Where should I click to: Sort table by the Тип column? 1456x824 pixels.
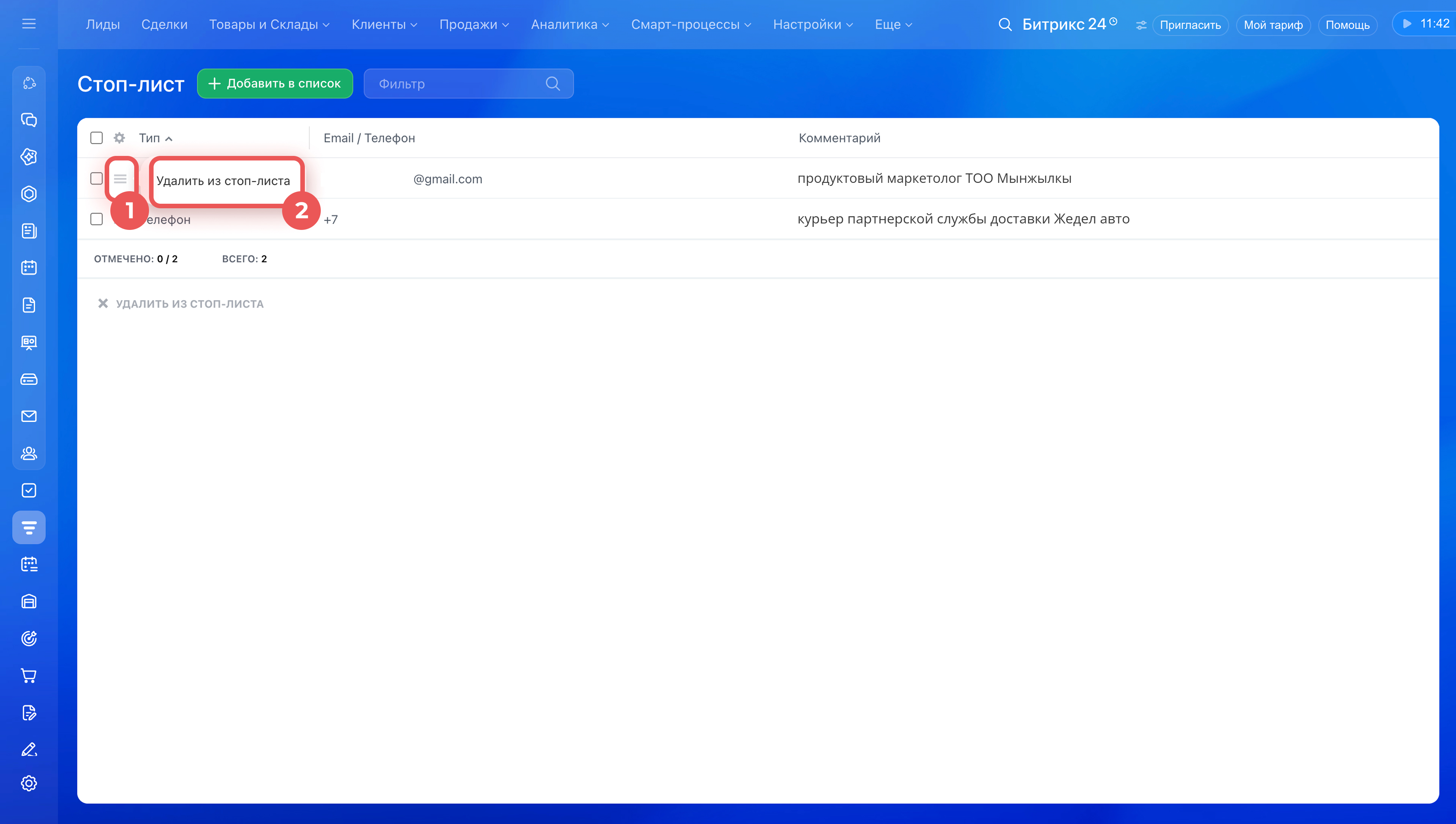(155, 138)
